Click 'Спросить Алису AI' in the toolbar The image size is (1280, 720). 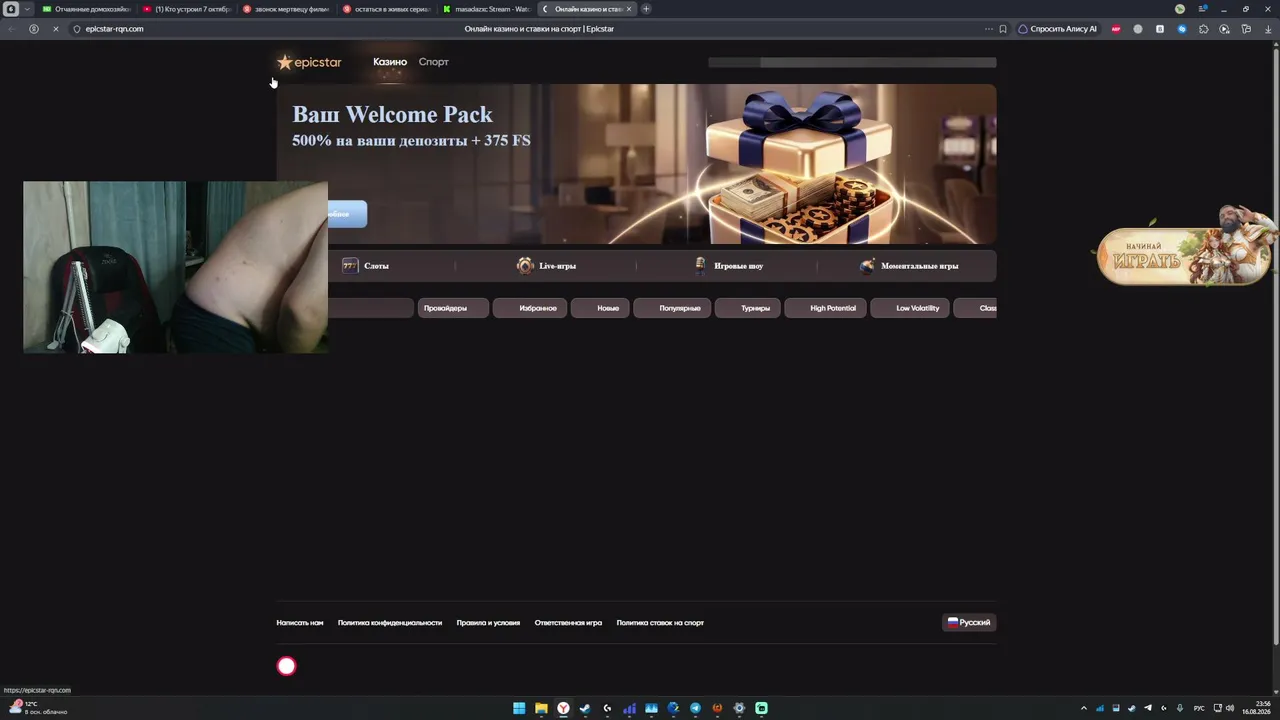1058,29
